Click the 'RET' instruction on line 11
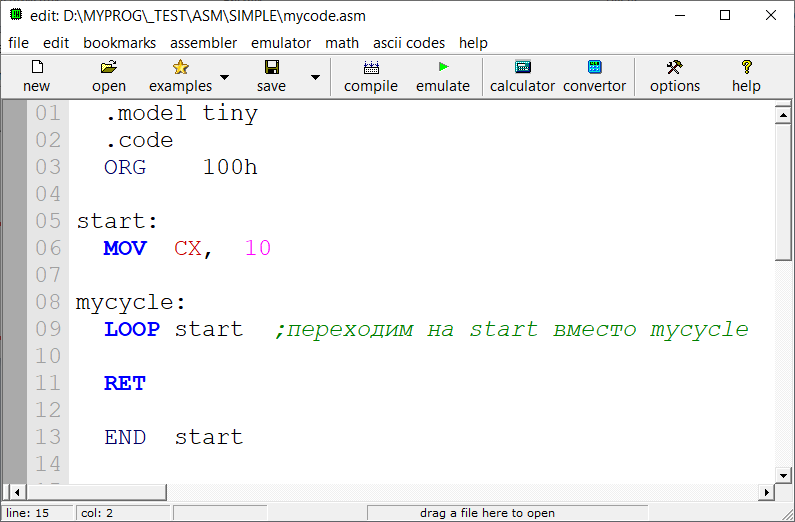This screenshot has width=795, height=522. [125, 383]
